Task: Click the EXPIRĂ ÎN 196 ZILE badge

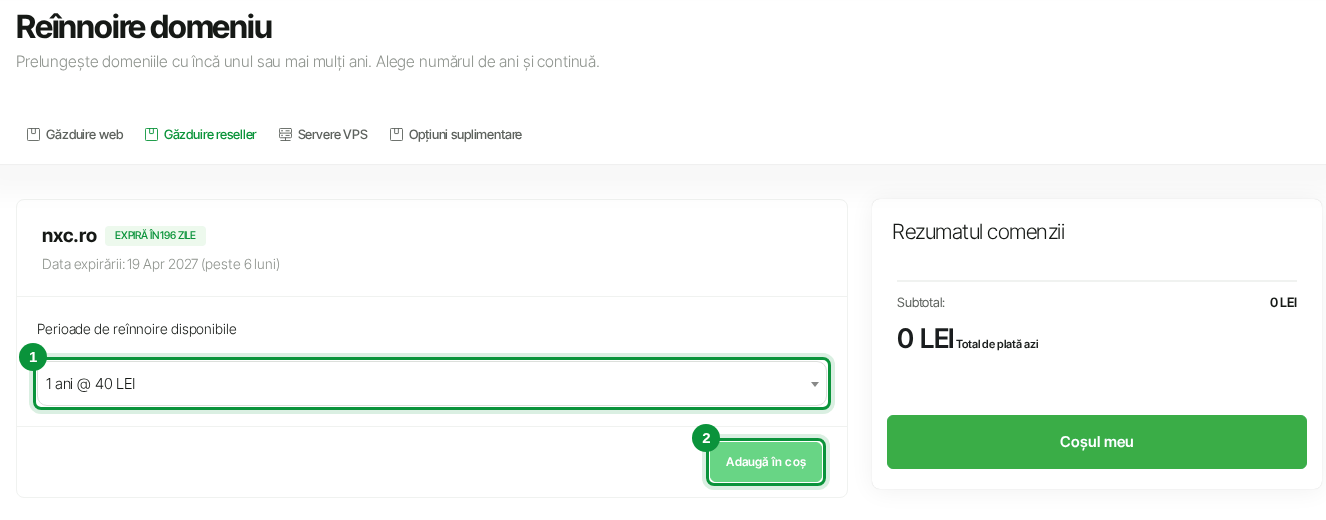Action: pyautogui.click(x=155, y=236)
